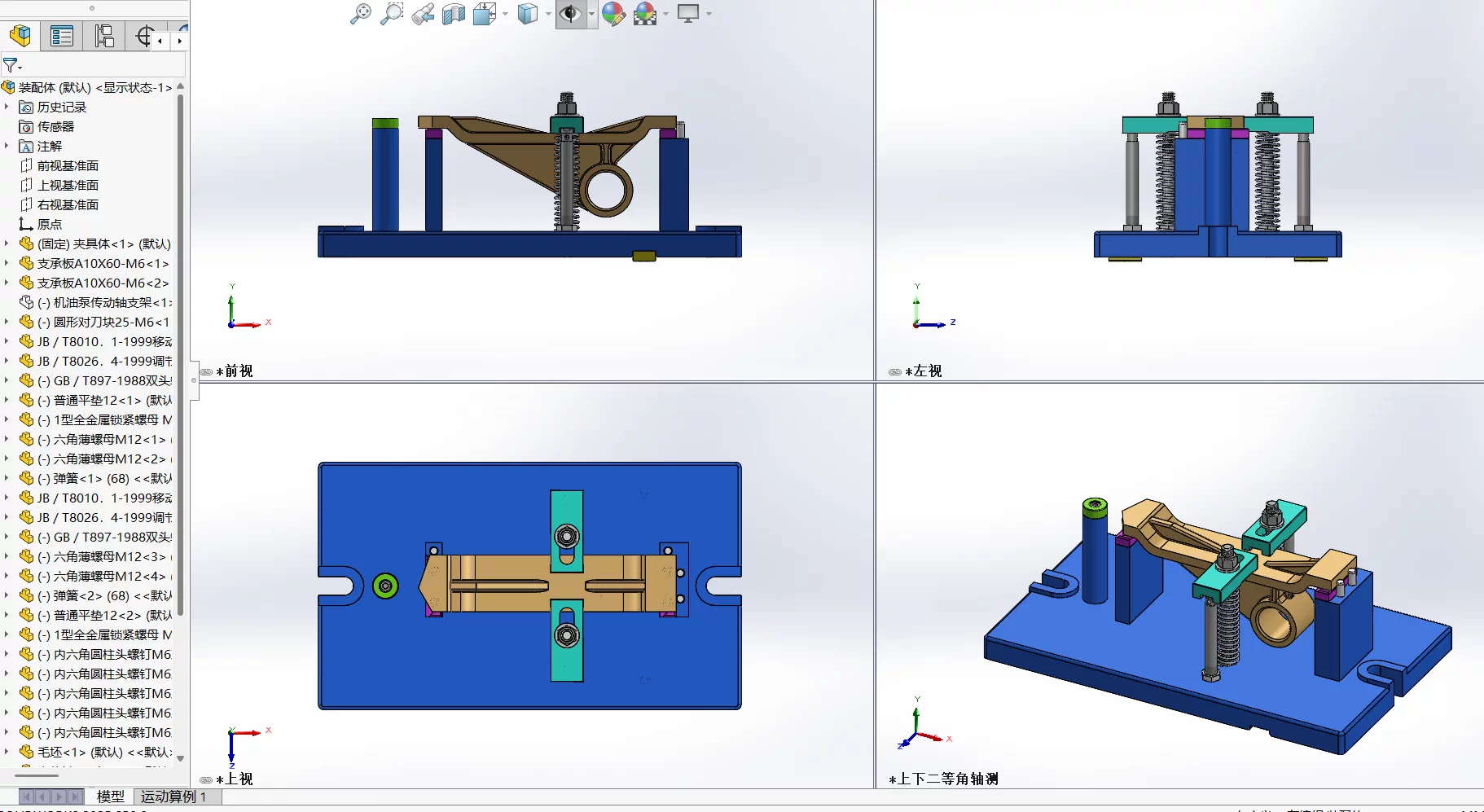Select the 传感器 tree item
This screenshot has width=1484, height=812.
(55, 126)
